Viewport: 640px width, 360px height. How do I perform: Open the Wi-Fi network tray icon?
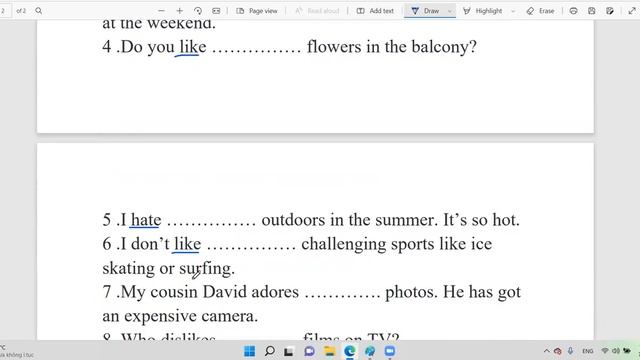605,351
